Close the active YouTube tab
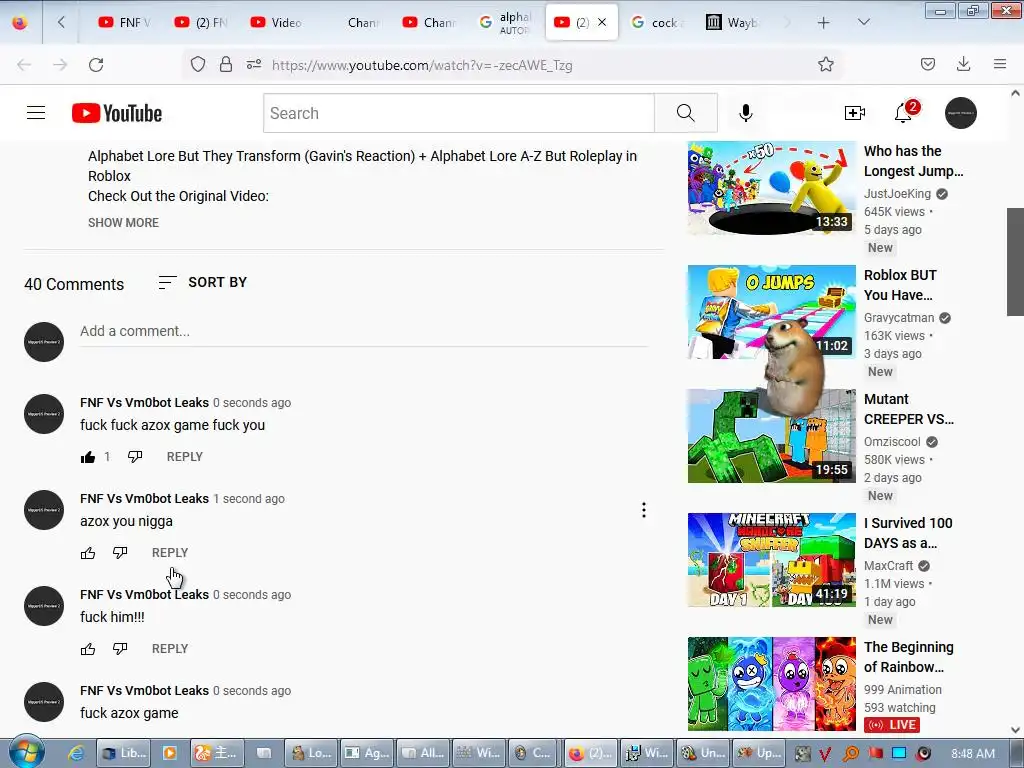Screen dimensions: 1024x768 pyautogui.click(x=602, y=22)
